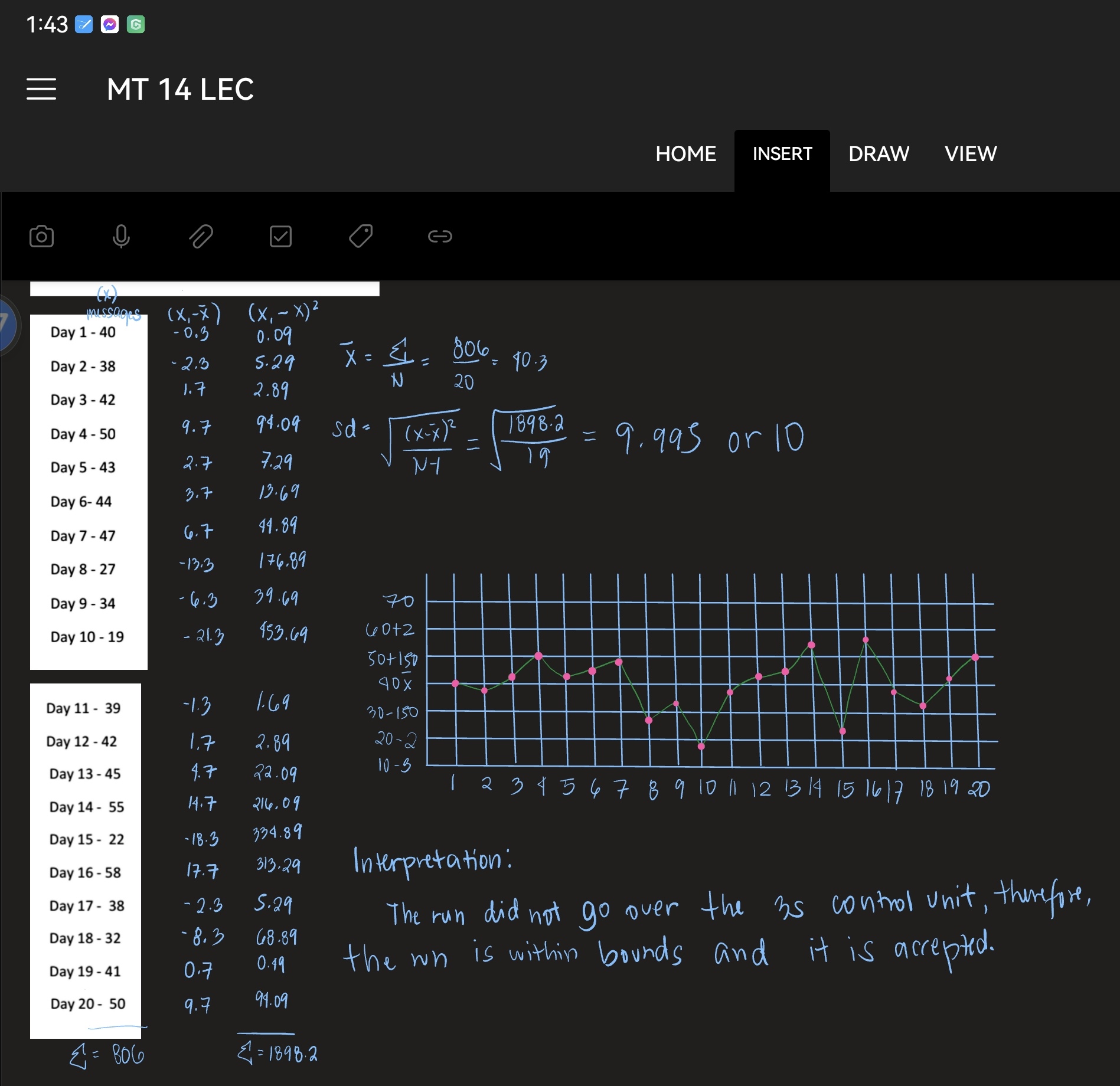1120x1086 pixels.
Task: Tap the page title MT 14 LEC
Action: click(180, 89)
